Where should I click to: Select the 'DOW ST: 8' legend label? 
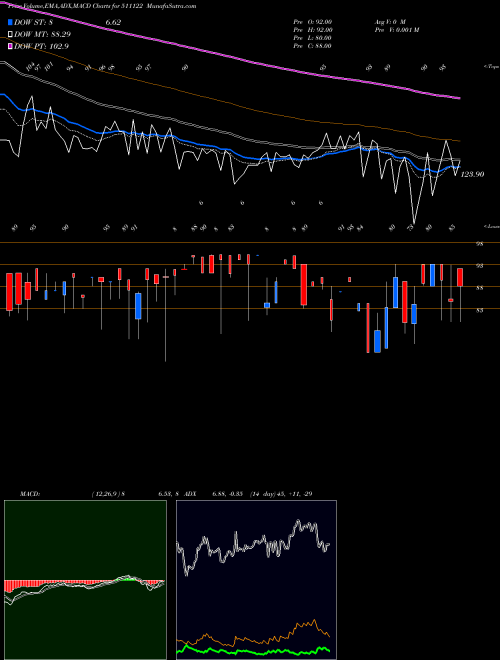coord(32,22)
